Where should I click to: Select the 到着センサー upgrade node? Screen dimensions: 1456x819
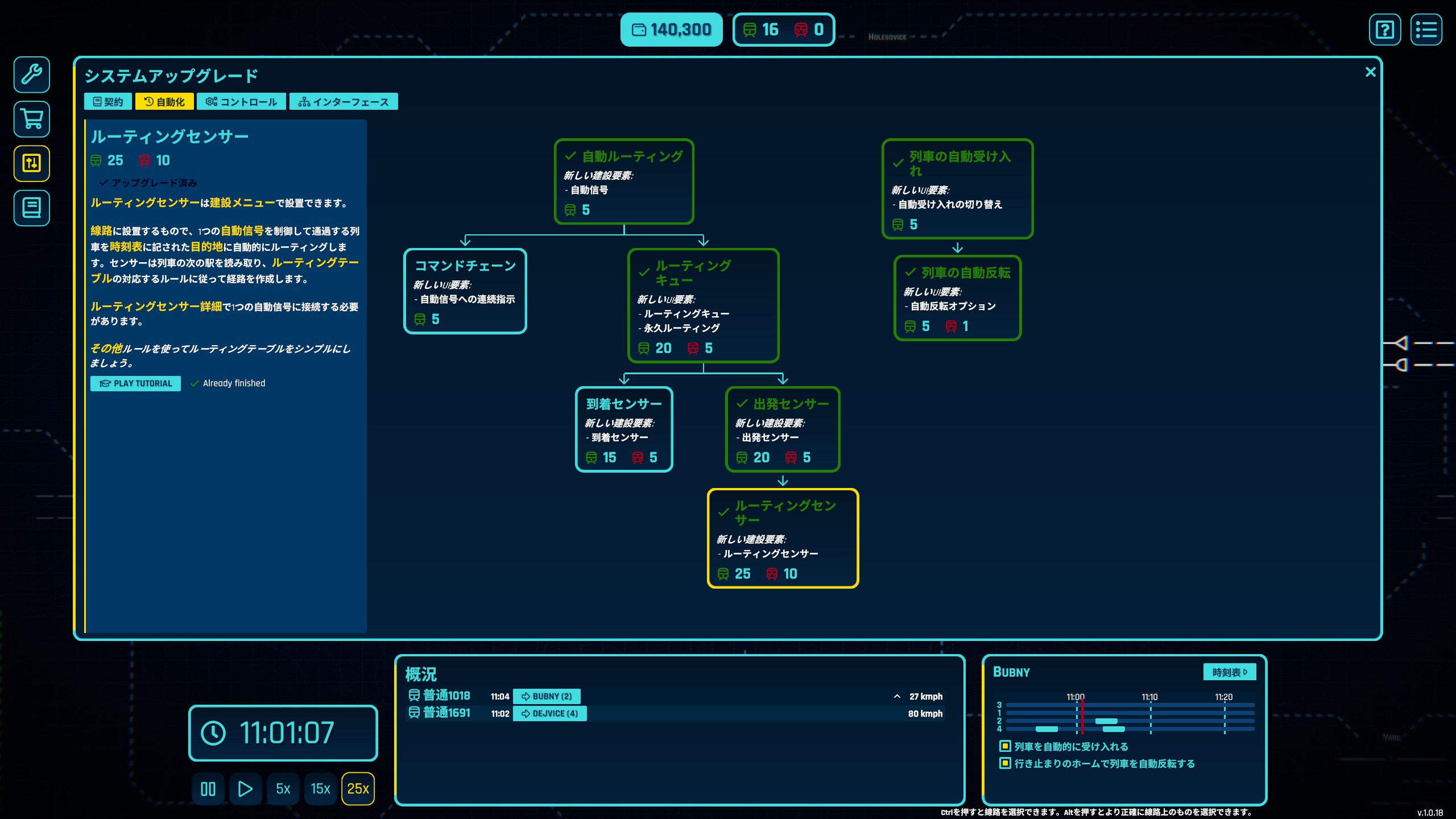(624, 429)
